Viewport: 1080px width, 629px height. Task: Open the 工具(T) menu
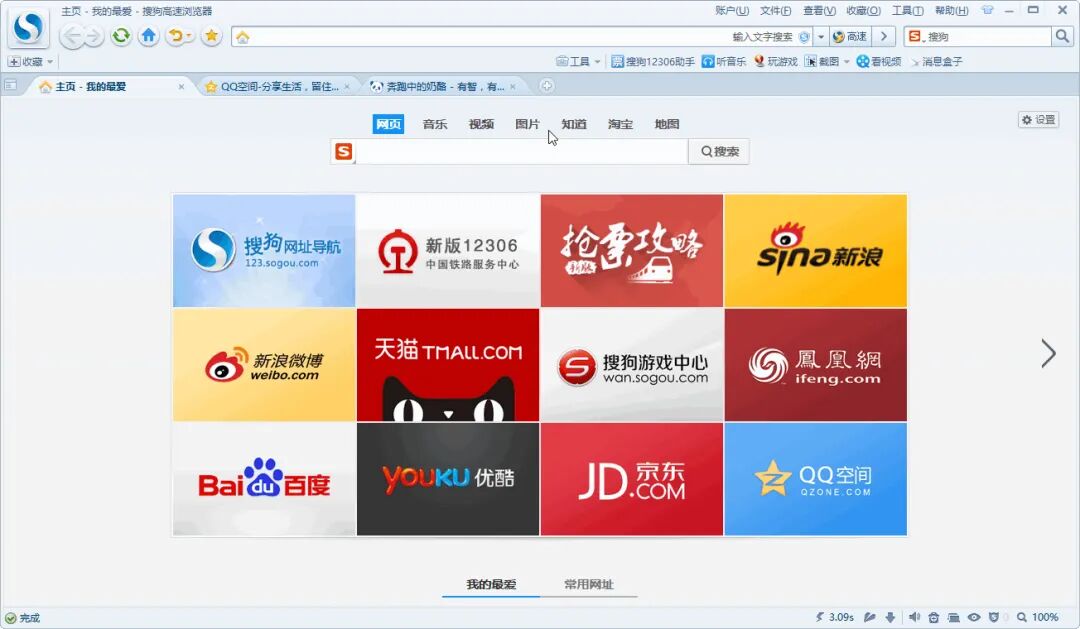click(x=907, y=10)
